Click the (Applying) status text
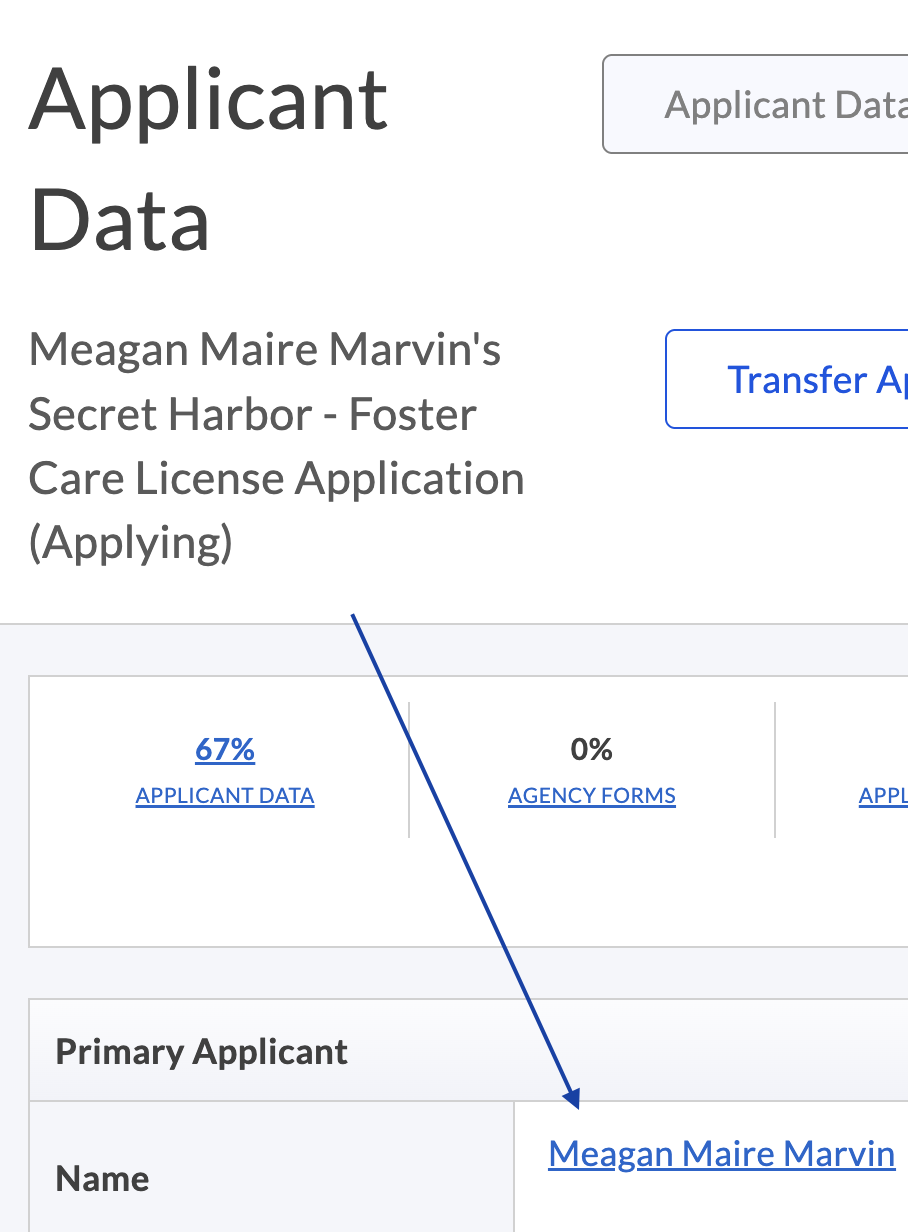908x1232 pixels. coord(131,542)
